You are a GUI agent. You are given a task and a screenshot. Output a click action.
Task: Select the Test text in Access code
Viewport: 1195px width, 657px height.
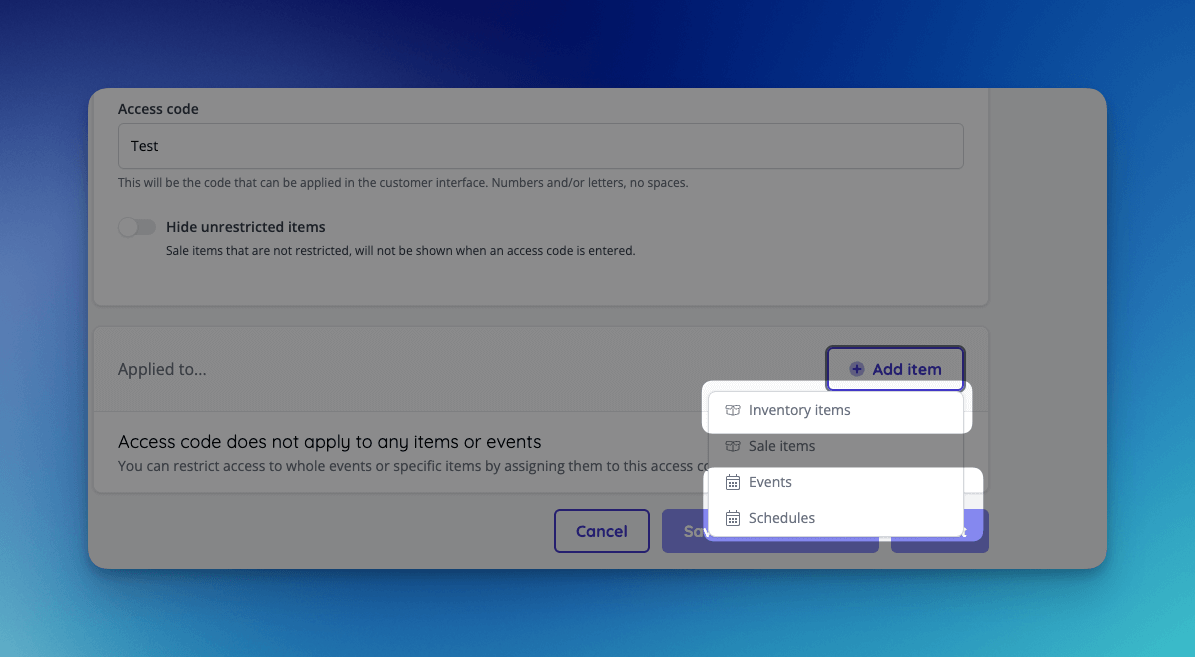click(x=144, y=146)
